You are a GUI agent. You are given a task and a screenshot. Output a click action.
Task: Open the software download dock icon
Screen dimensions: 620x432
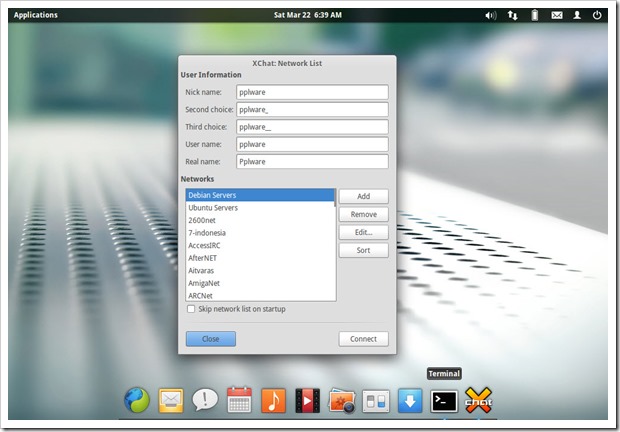click(410, 400)
